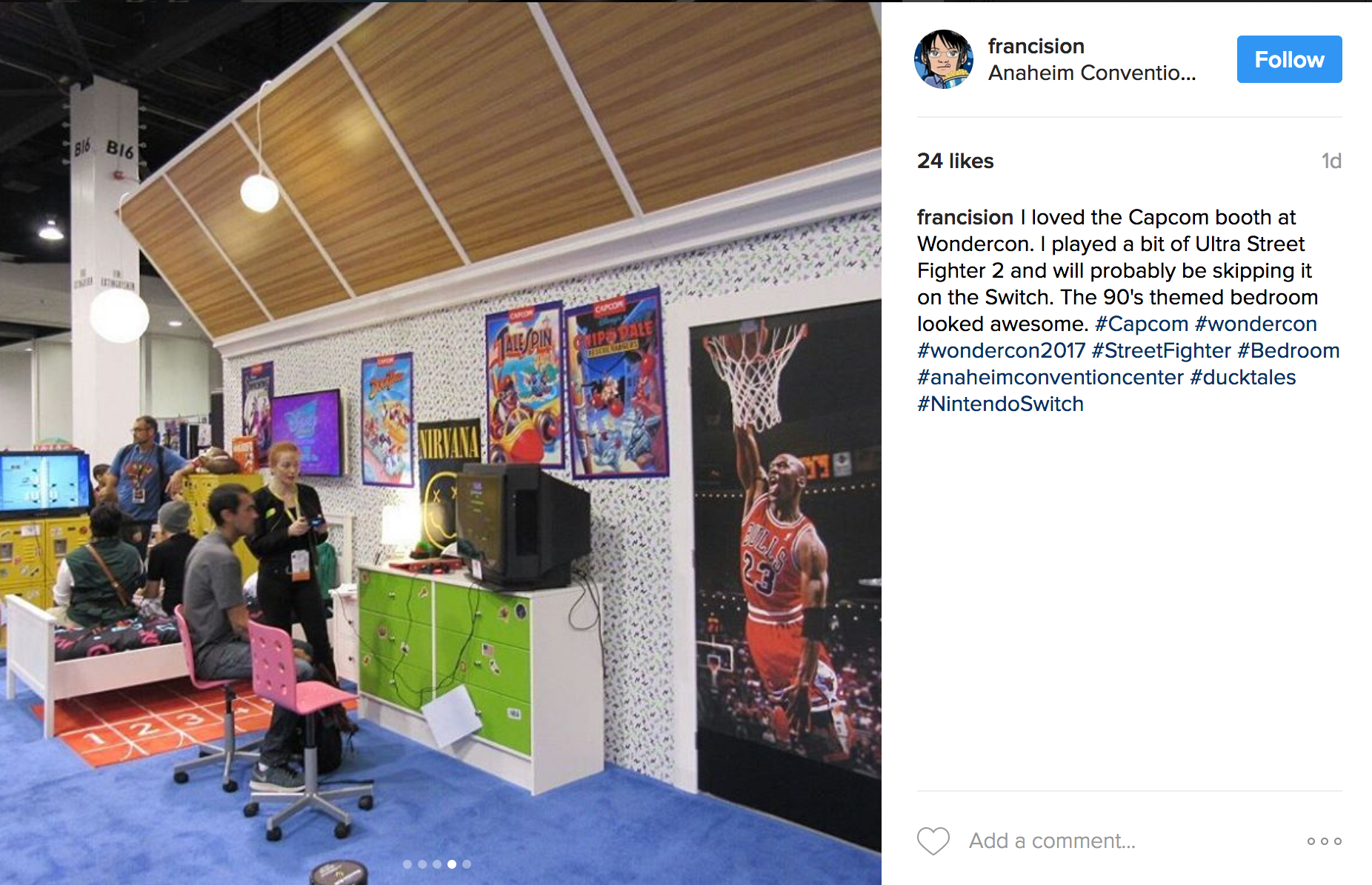The image size is (1372, 885).
Task: Click the francision username in caption
Action: point(965,217)
